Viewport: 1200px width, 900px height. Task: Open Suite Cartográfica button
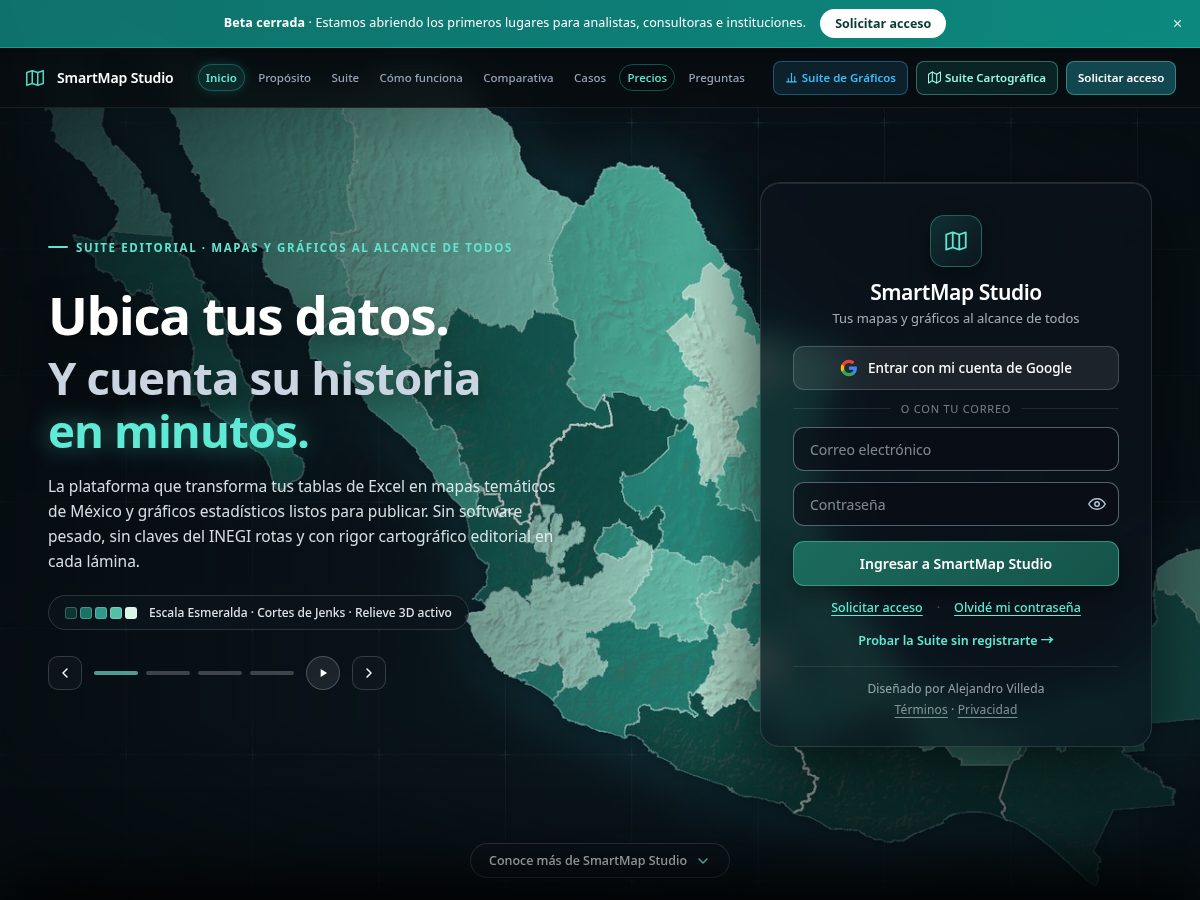(x=987, y=78)
